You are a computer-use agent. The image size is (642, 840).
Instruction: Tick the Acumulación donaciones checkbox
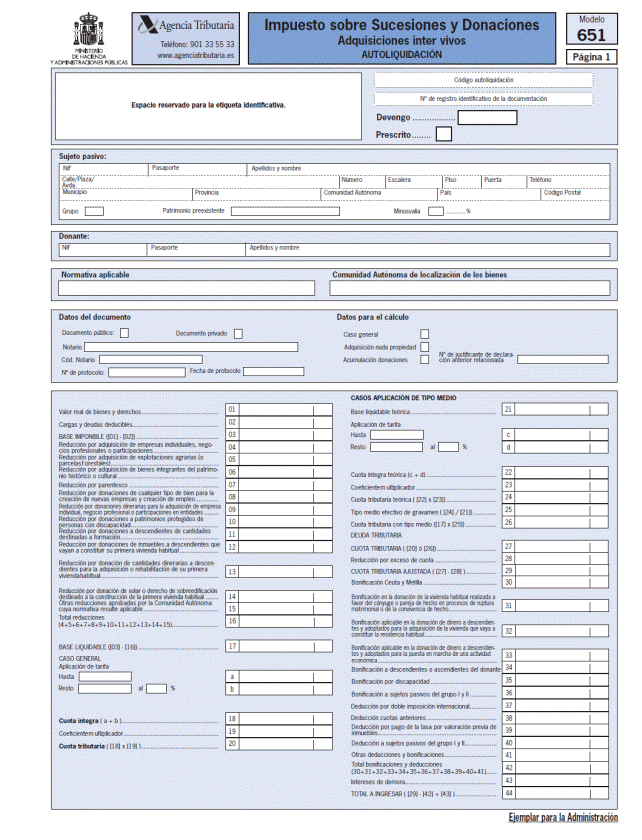[424, 360]
